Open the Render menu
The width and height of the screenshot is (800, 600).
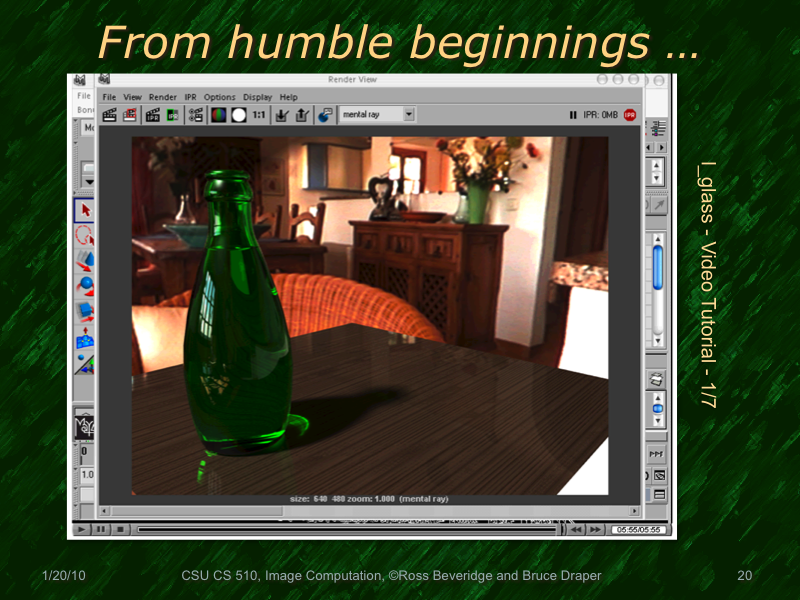click(x=162, y=97)
